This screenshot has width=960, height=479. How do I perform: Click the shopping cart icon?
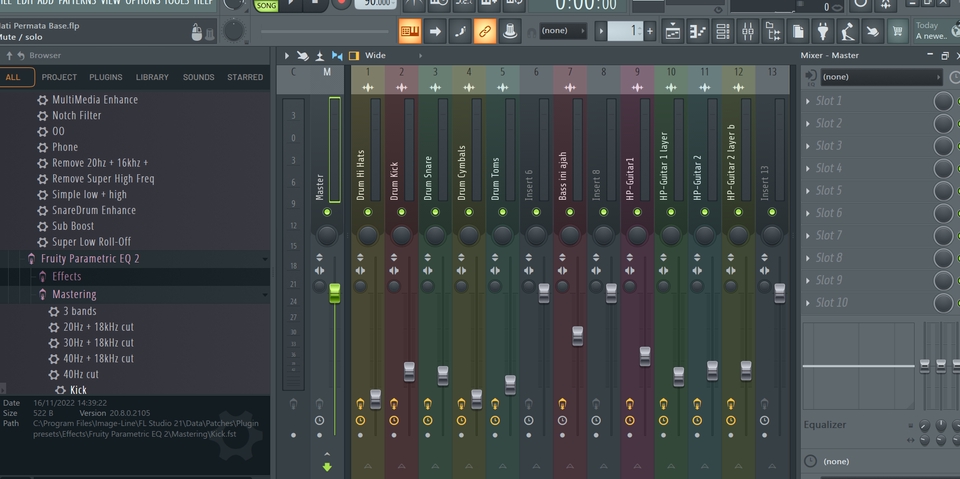coord(898,31)
